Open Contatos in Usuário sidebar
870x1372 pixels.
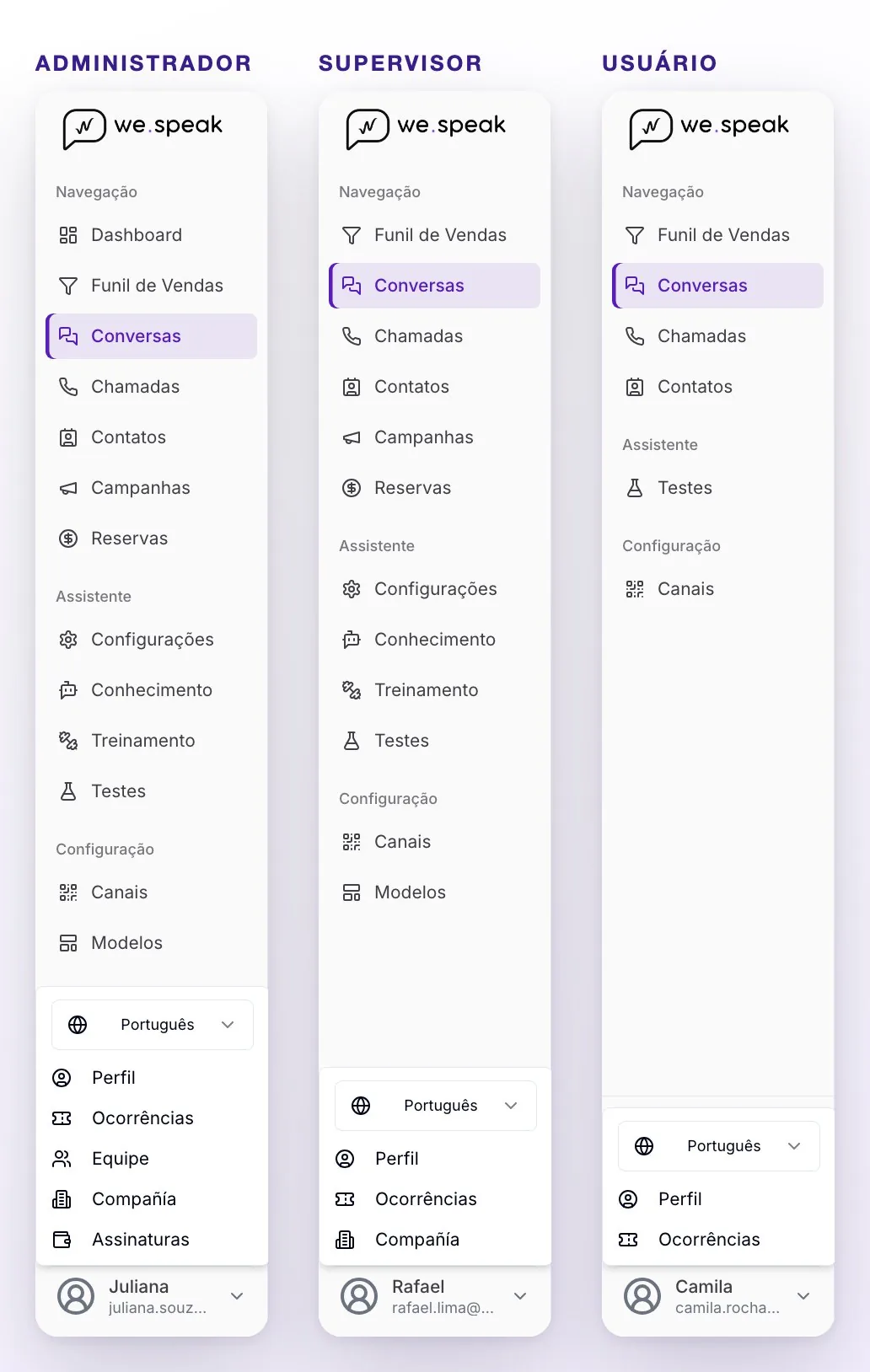coord(717,387)
